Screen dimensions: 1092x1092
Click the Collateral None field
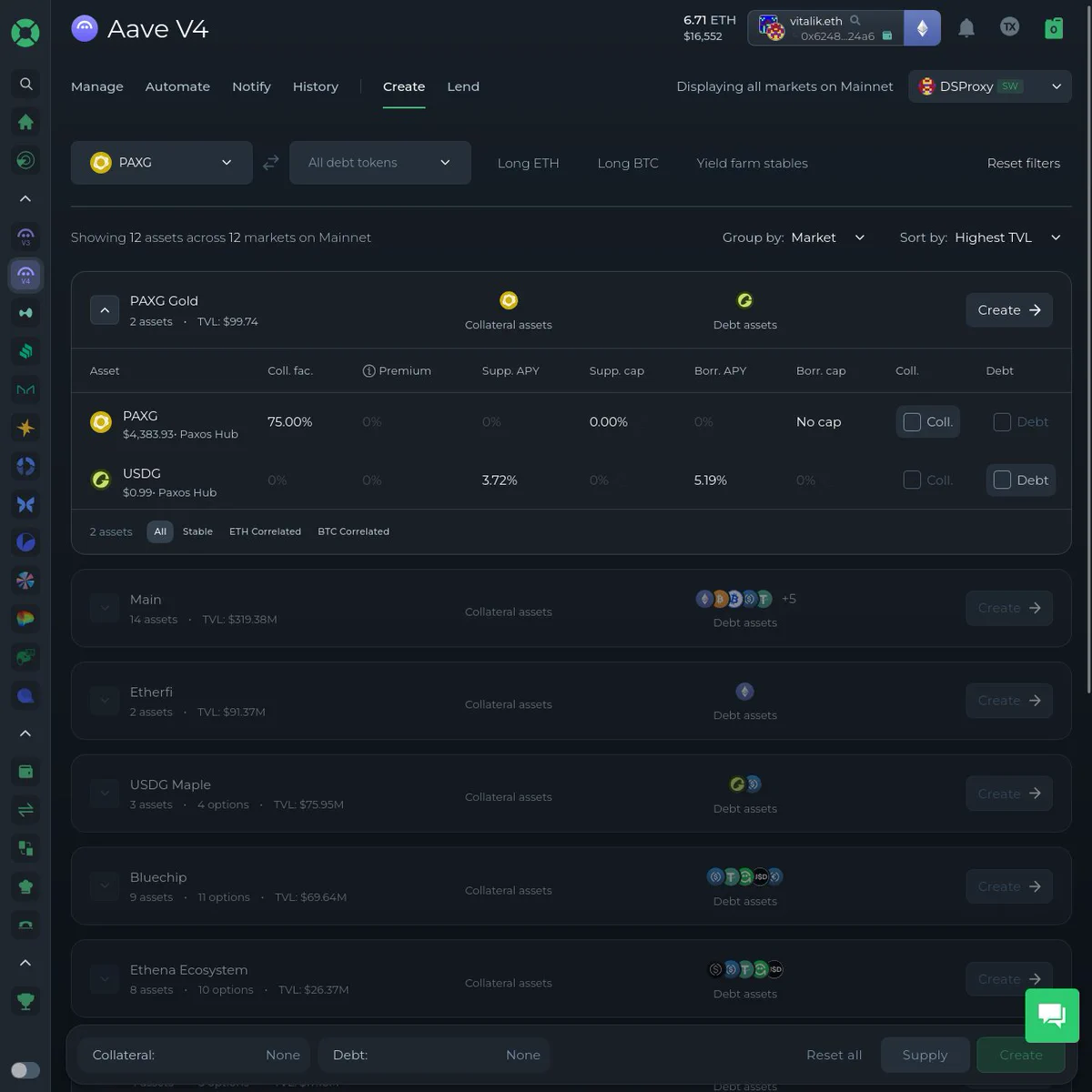point(195,1055)
